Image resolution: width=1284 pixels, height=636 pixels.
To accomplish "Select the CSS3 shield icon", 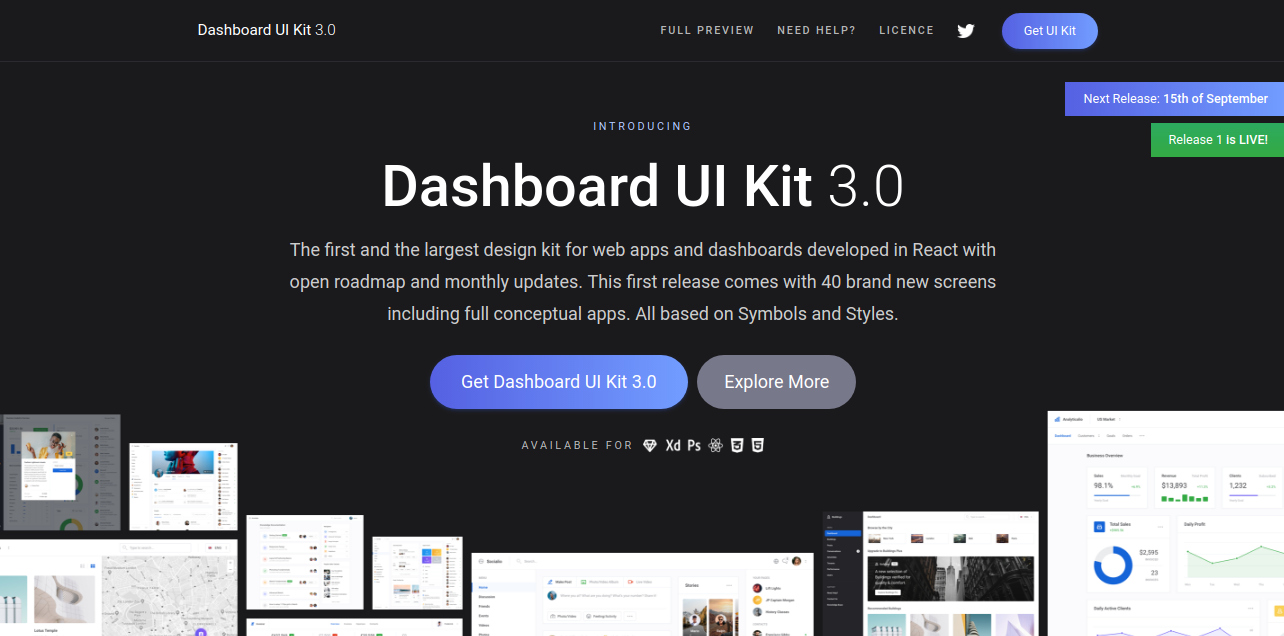I will (737, 445).
